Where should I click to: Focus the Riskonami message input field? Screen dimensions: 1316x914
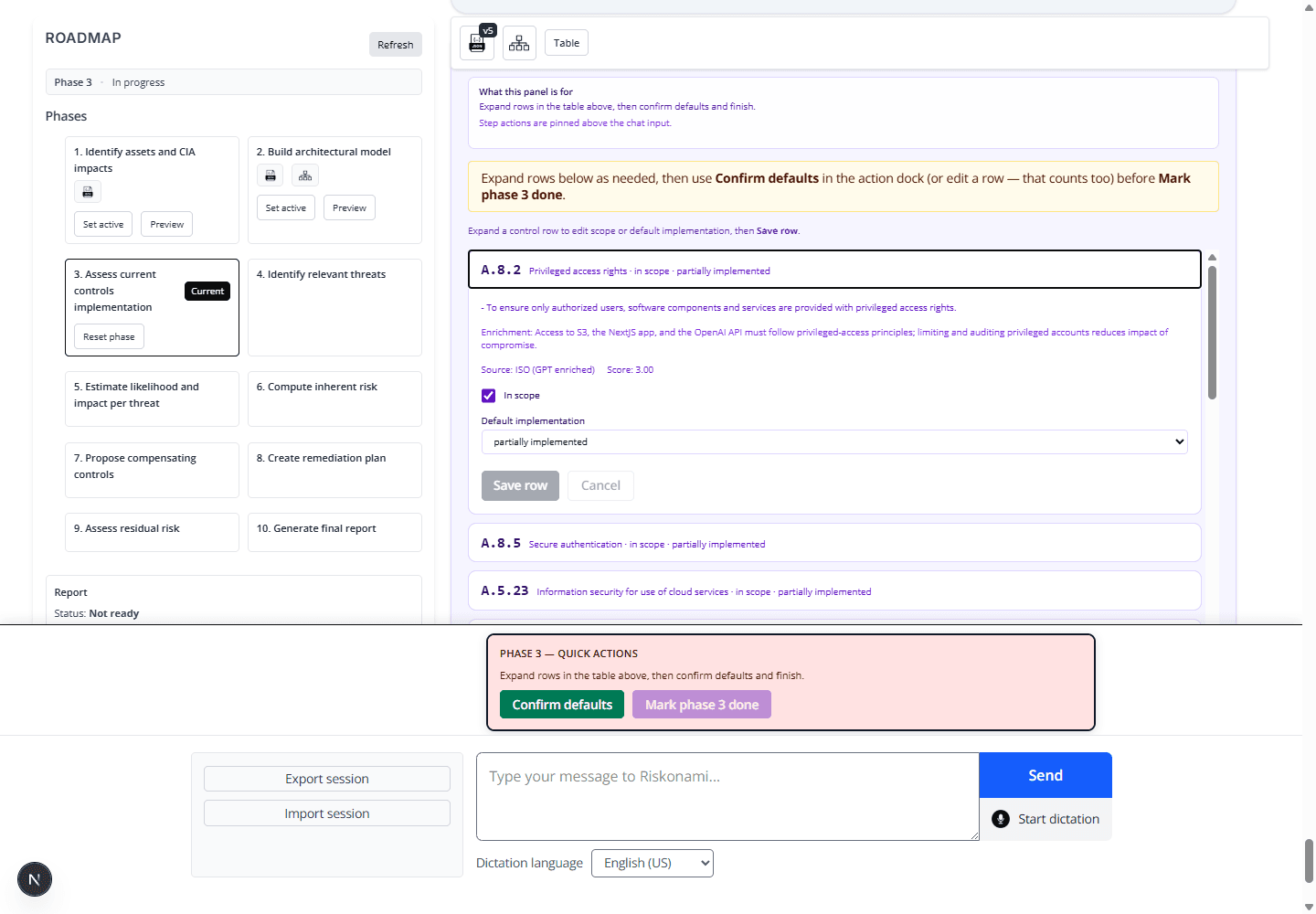[x=727, y=796]
